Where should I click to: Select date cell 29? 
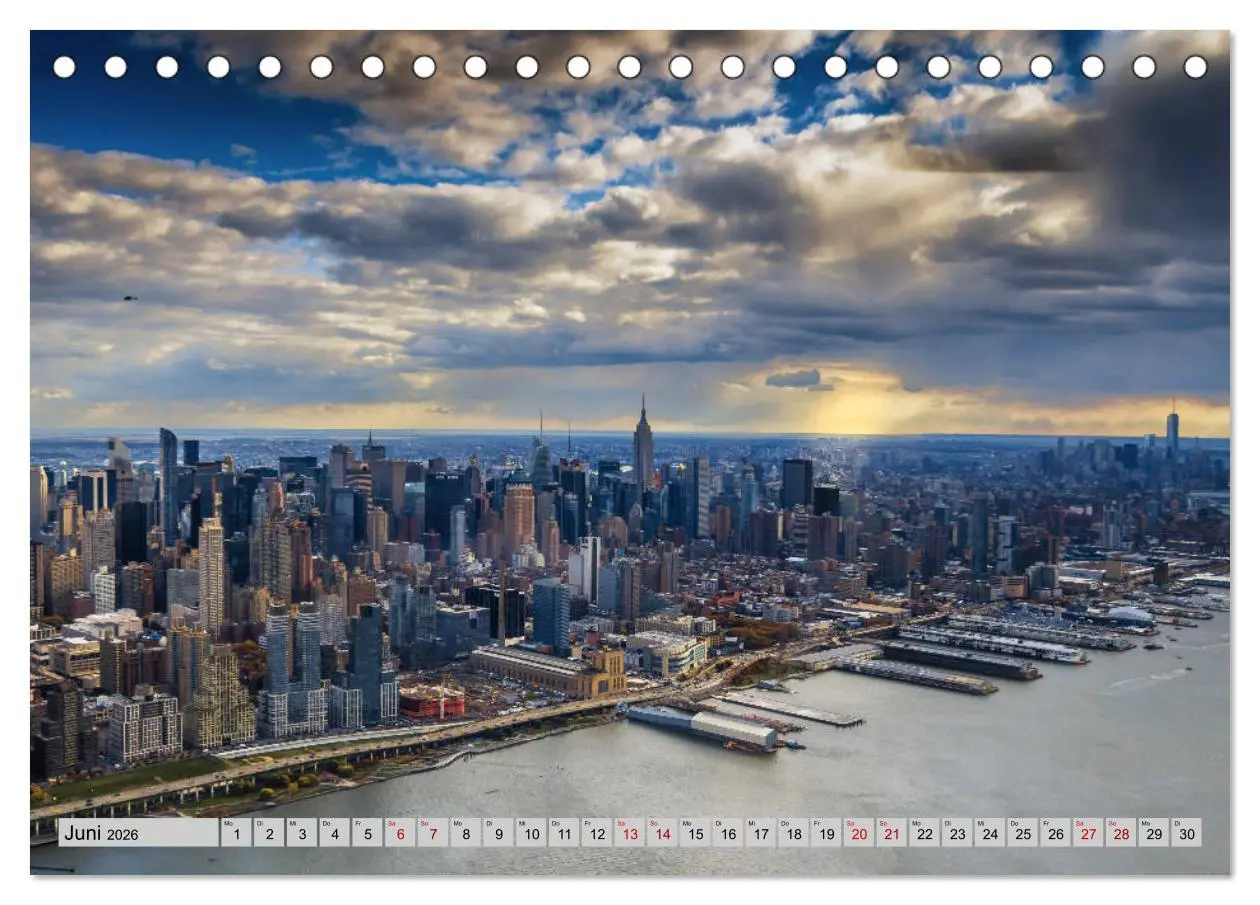click(1154, 833)
